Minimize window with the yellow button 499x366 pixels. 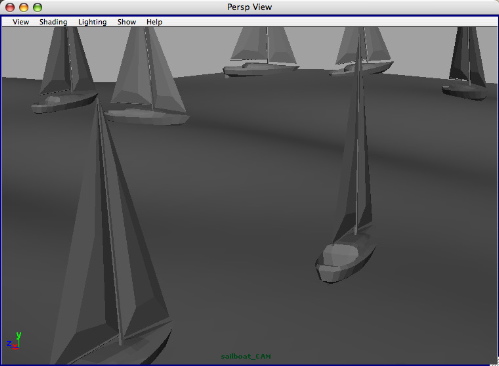(x=24, y=7)
